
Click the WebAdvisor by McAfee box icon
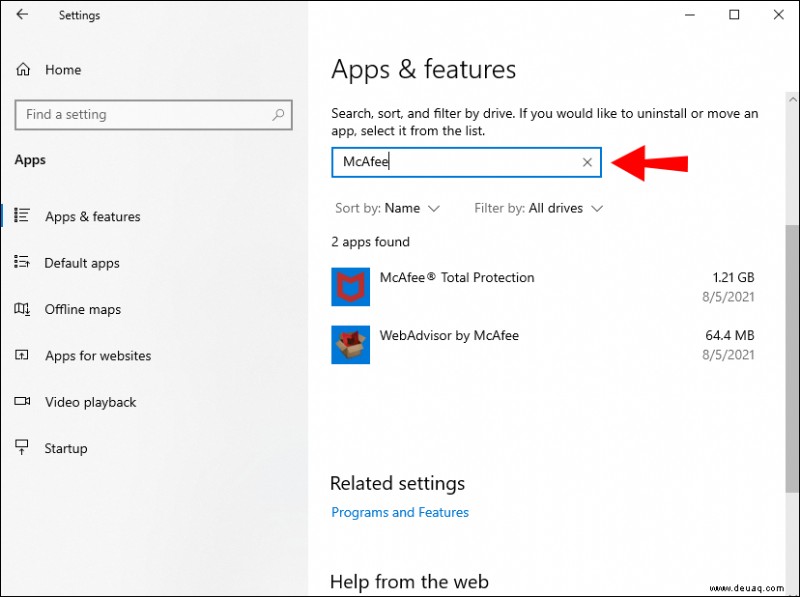tap(351, 345)
